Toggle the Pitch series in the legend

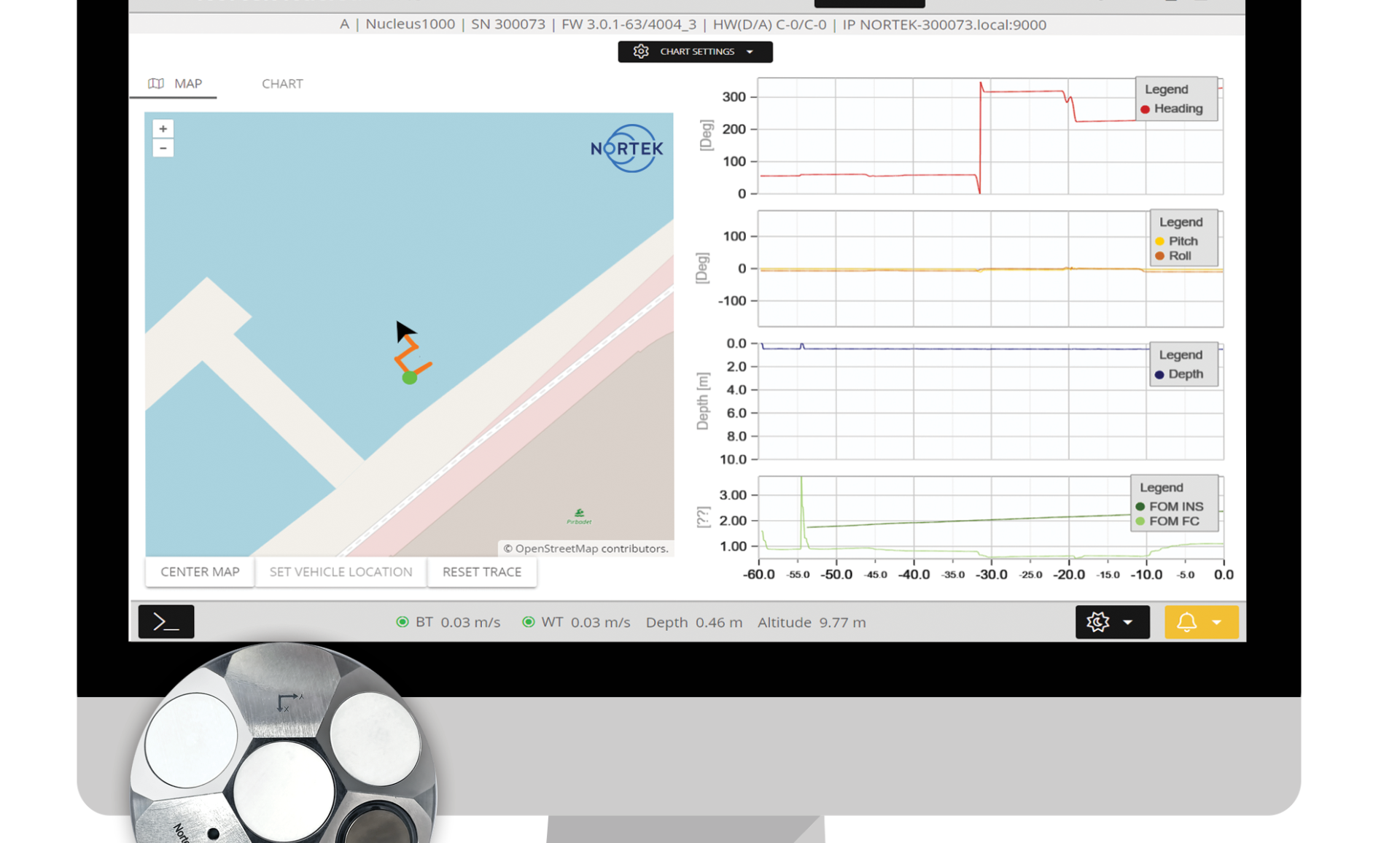point(1177,241)
